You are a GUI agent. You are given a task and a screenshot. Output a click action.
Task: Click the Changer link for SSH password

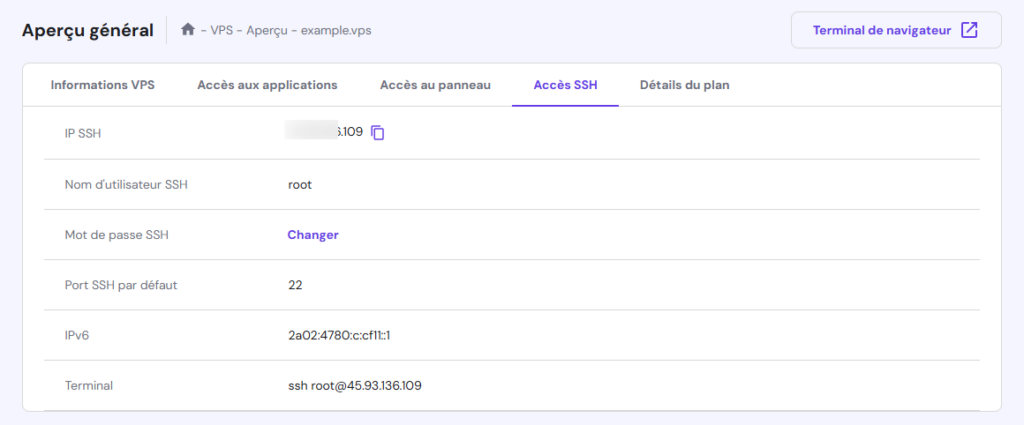313,235
